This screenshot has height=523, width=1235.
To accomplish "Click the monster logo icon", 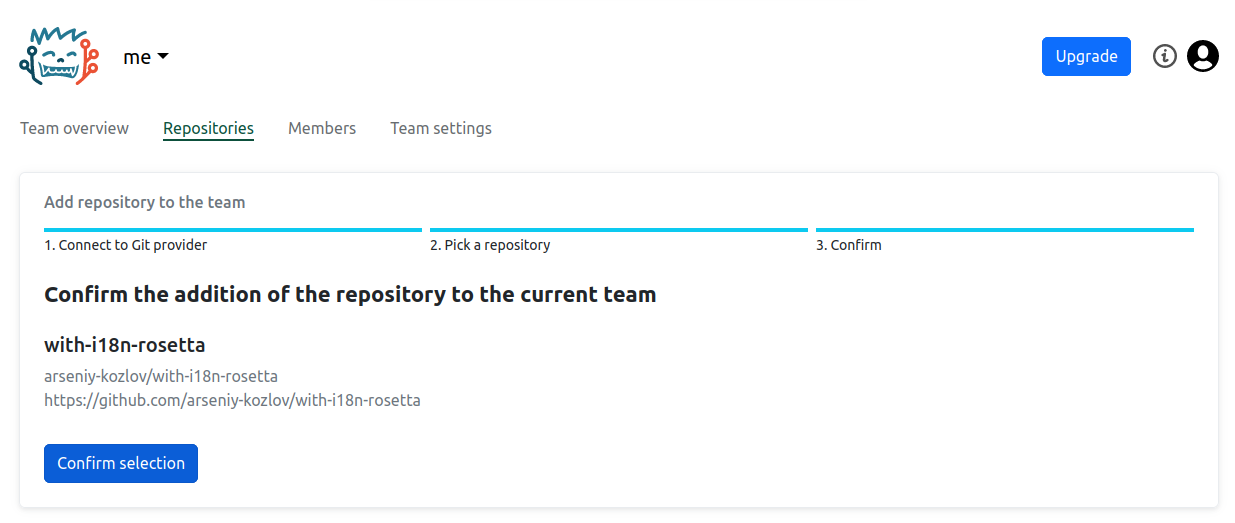I will pos(58,57).
